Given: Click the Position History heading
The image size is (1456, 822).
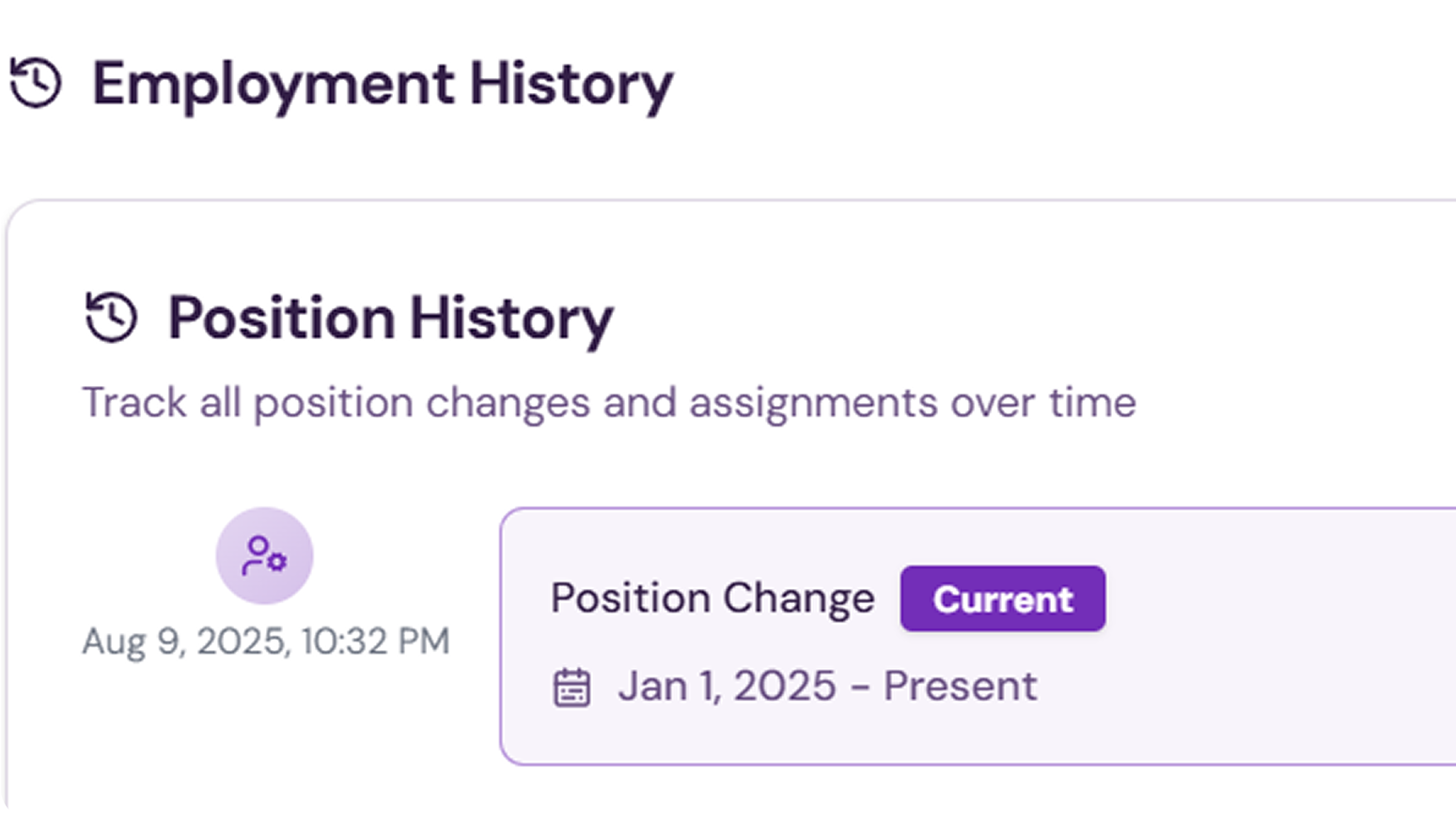Looking at the screenshot, I should (390, 318).
